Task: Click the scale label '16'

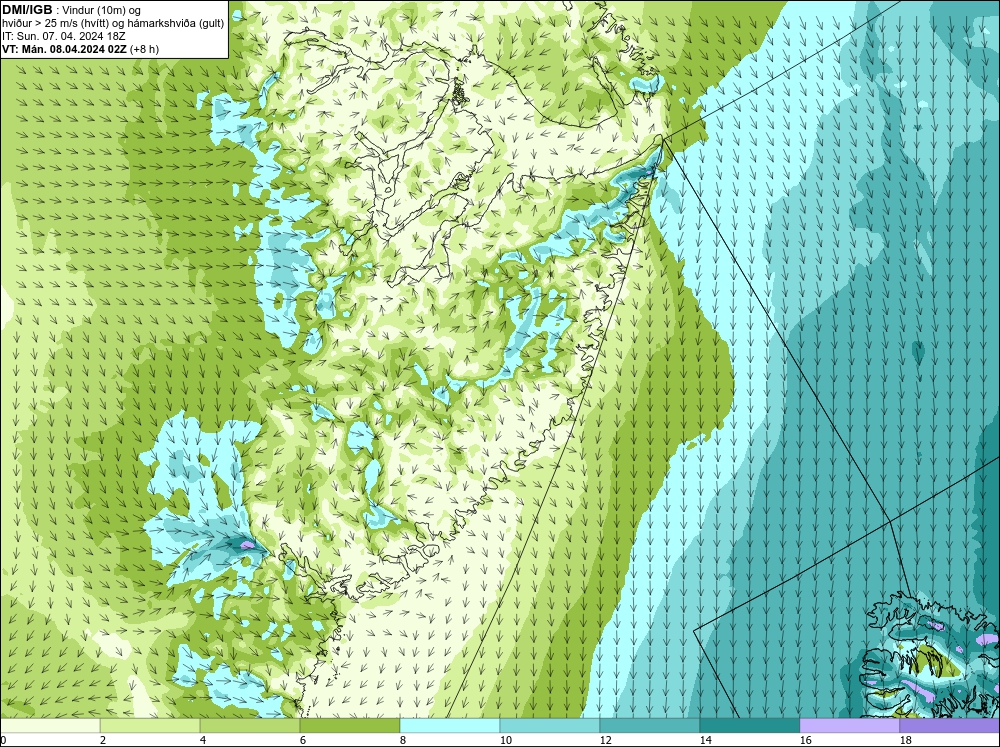Action: pyautogui.click(x=805, y=740)
